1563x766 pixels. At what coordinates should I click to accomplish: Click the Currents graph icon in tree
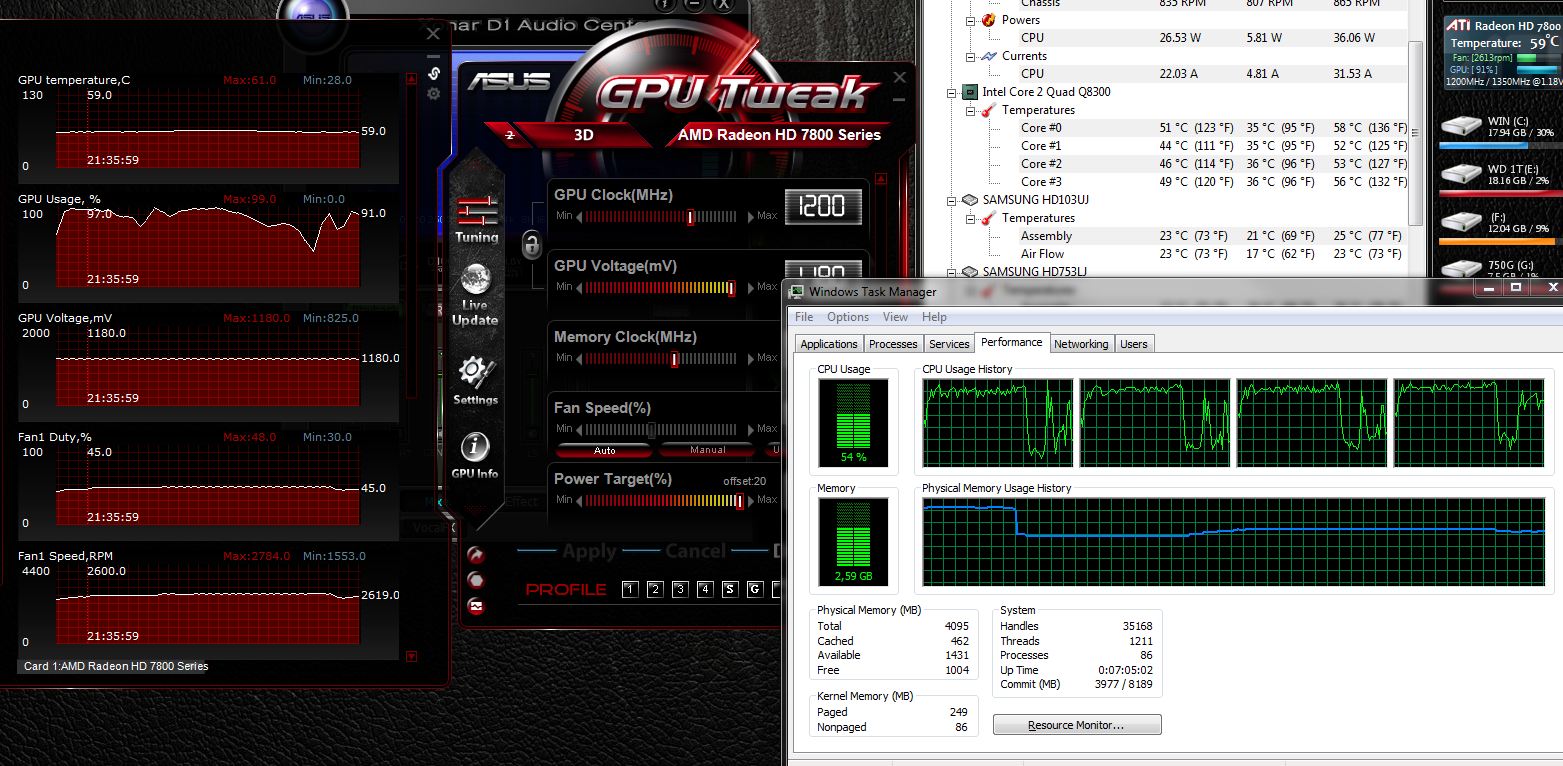point(988,56)
